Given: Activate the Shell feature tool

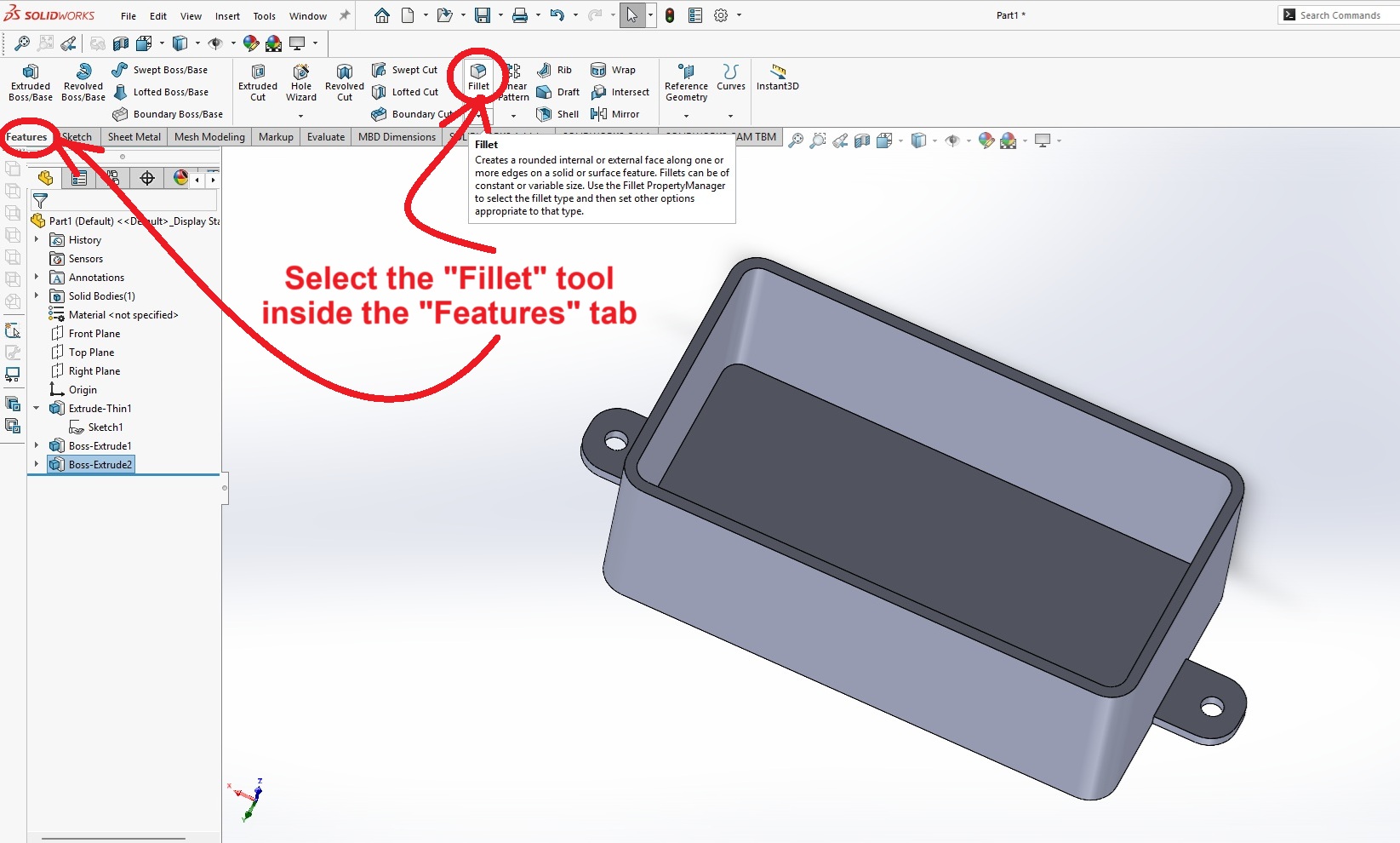Looking at the screenshot, I should click(x=558, y=114).
